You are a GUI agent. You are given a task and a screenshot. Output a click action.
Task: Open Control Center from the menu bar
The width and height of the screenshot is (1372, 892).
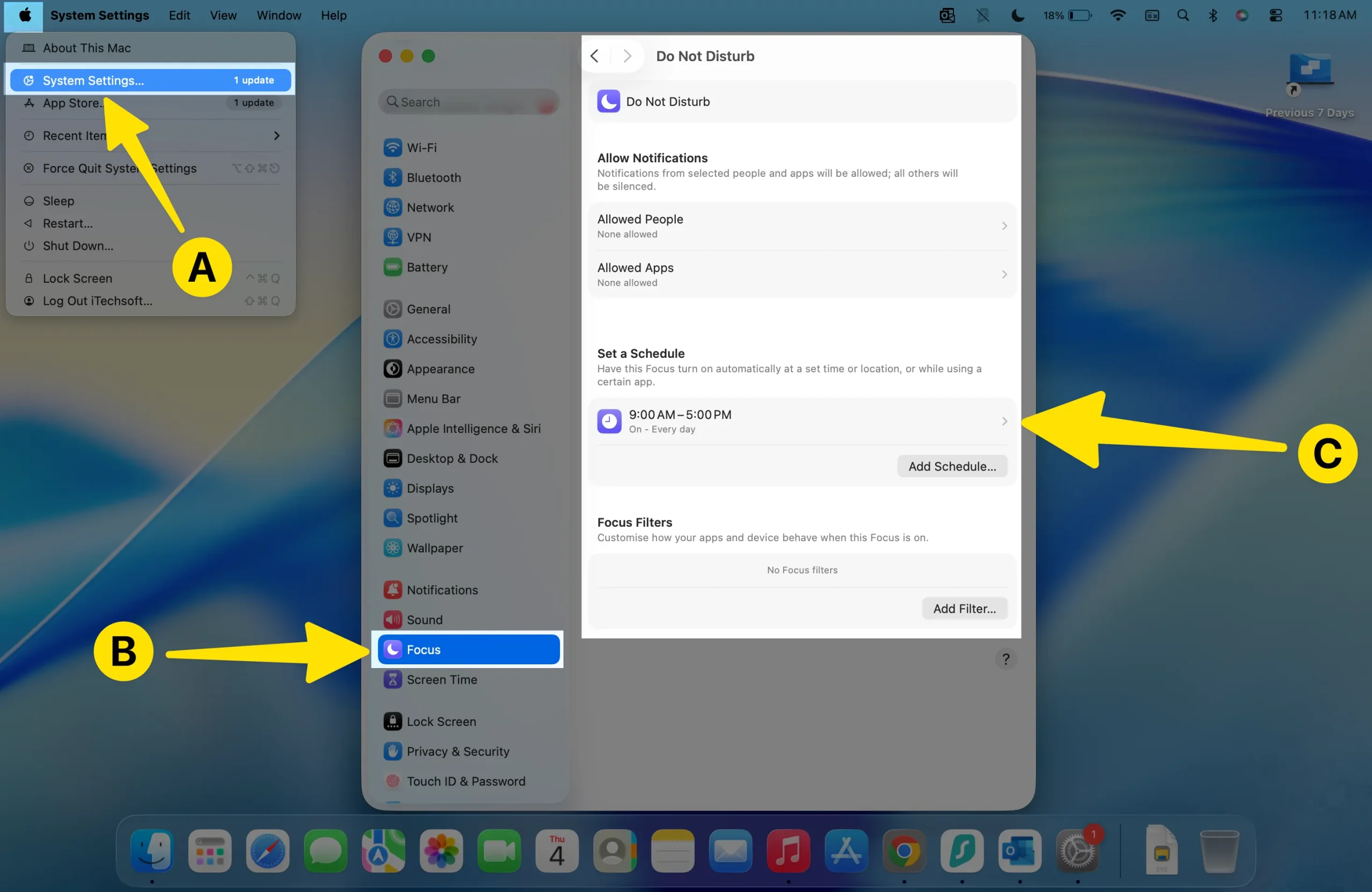(x=1276, y=16)
